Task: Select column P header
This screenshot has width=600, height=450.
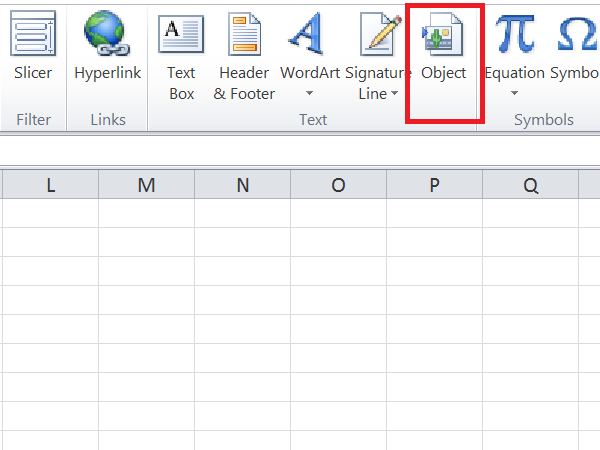Action: click(434, 185)
